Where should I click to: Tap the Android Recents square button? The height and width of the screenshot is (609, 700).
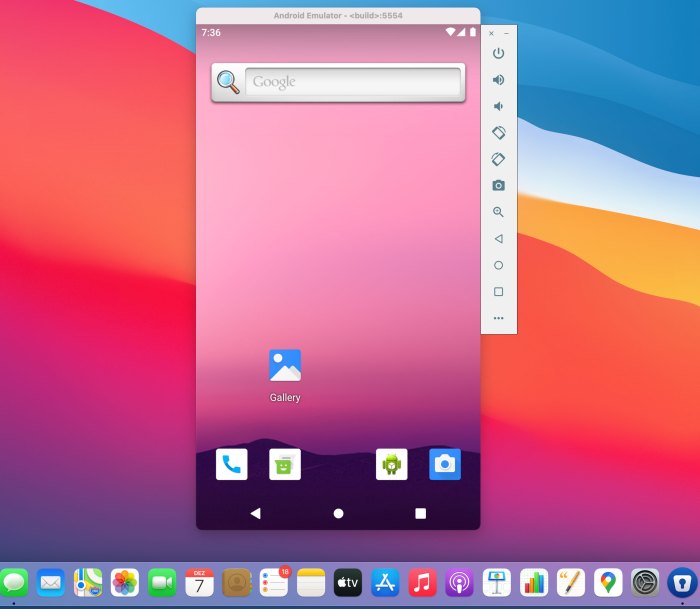(x=421, y=513)
